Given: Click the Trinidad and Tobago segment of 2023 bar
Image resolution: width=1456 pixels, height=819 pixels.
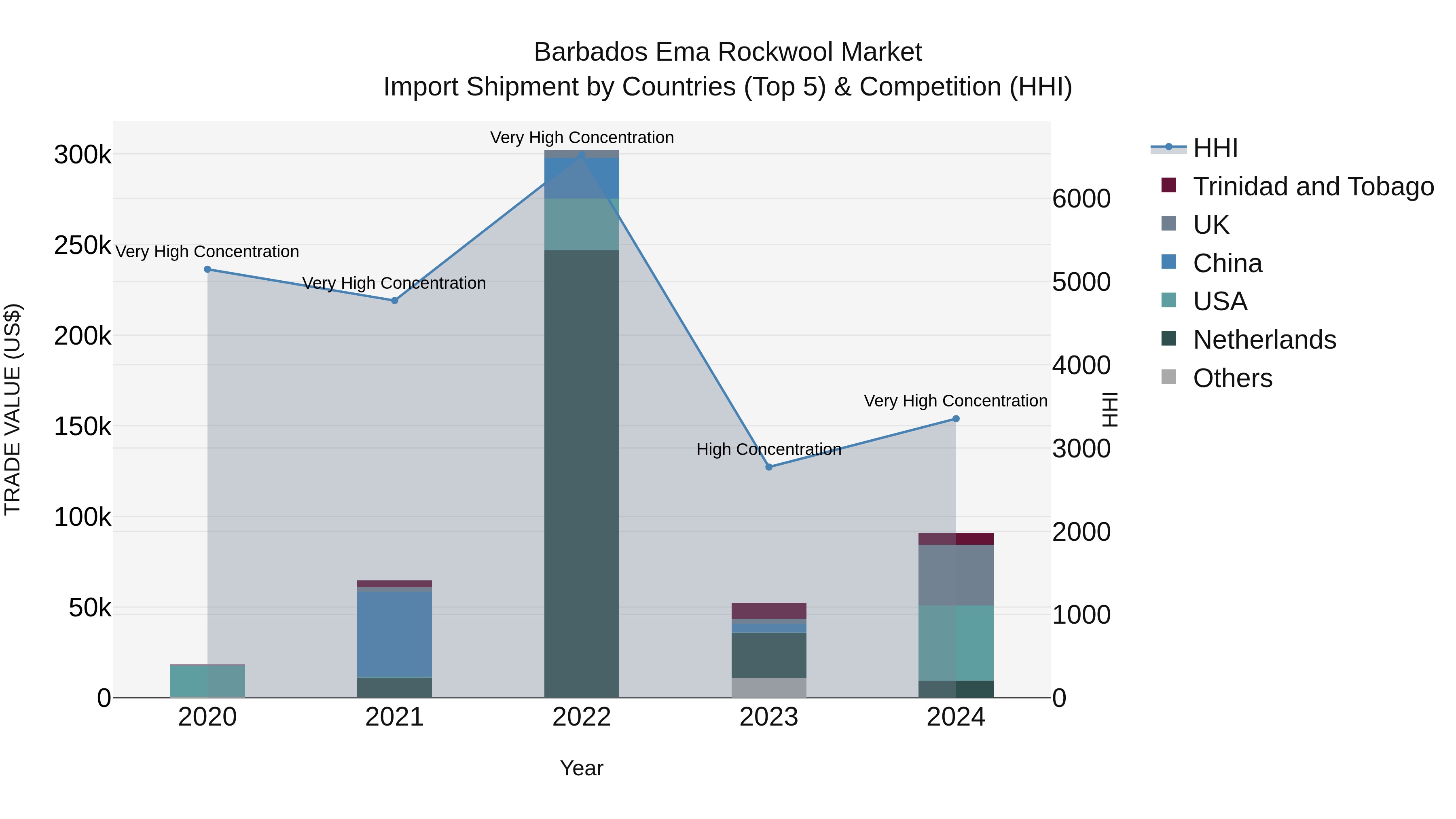Looking at the screenshot, I should [x=769, y=611].
